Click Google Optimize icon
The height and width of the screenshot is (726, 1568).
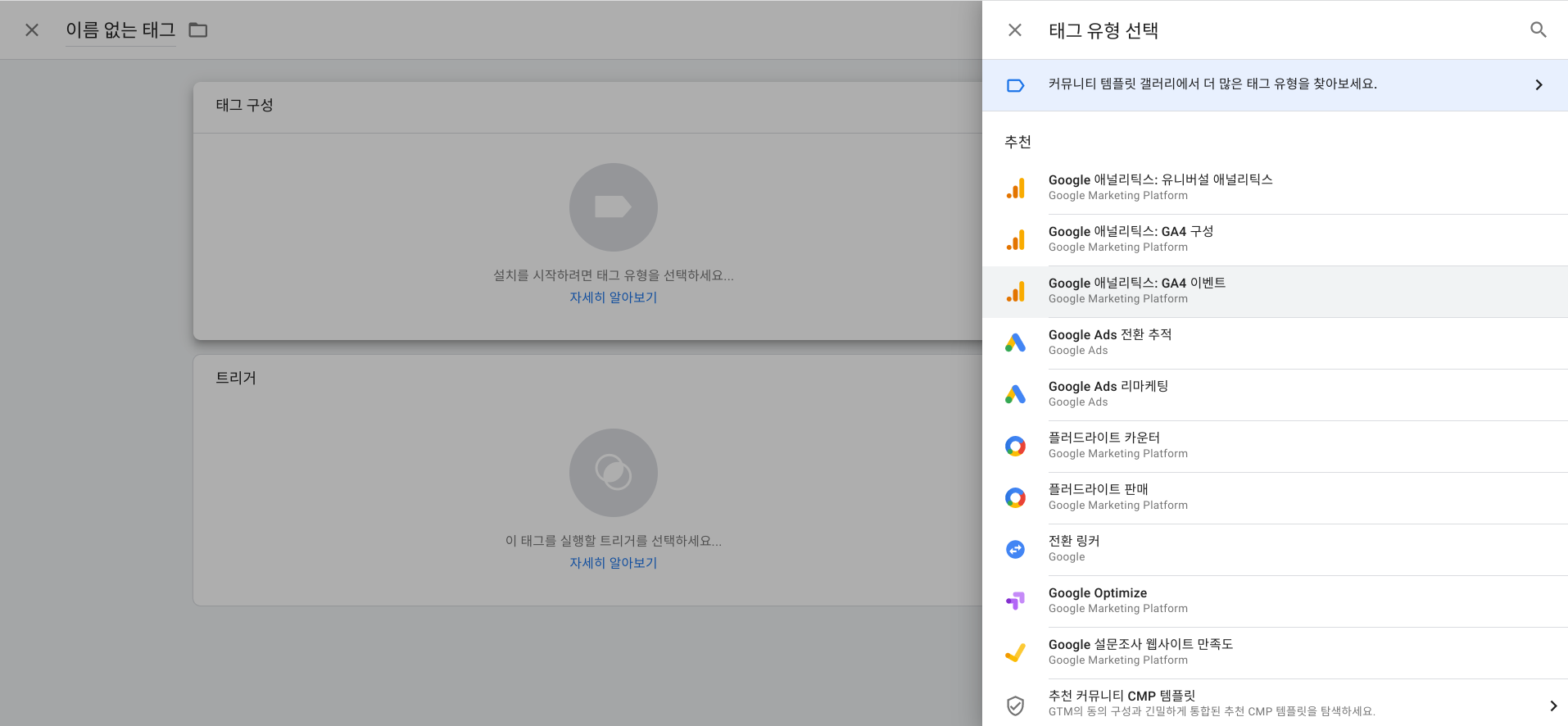coord(1015,601)
